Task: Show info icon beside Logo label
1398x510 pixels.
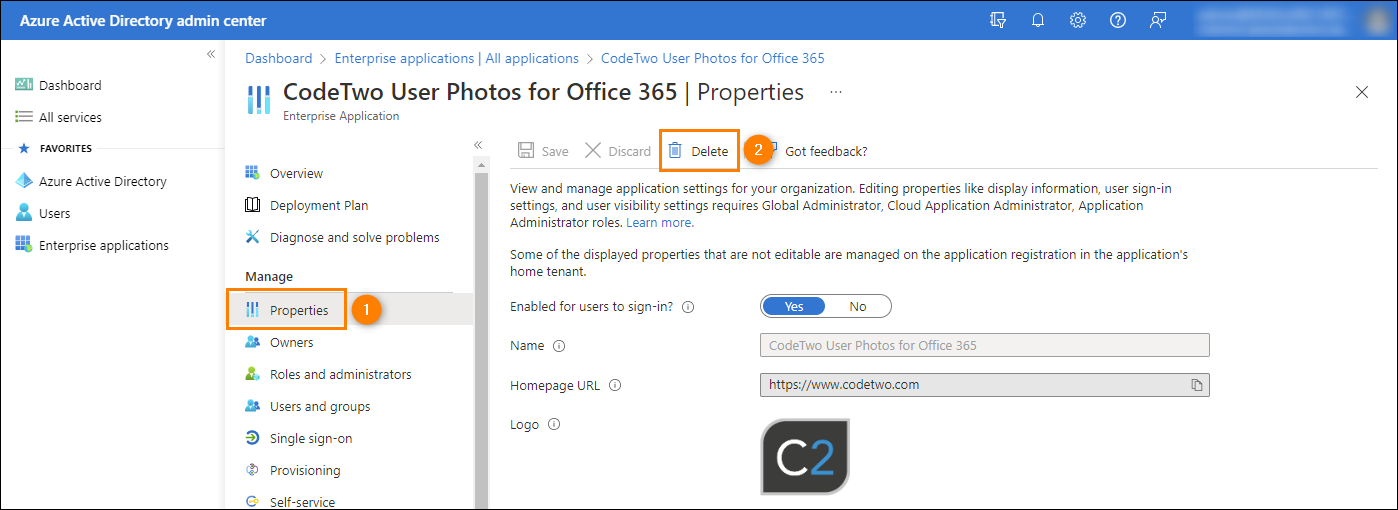Action: [553, 424]
